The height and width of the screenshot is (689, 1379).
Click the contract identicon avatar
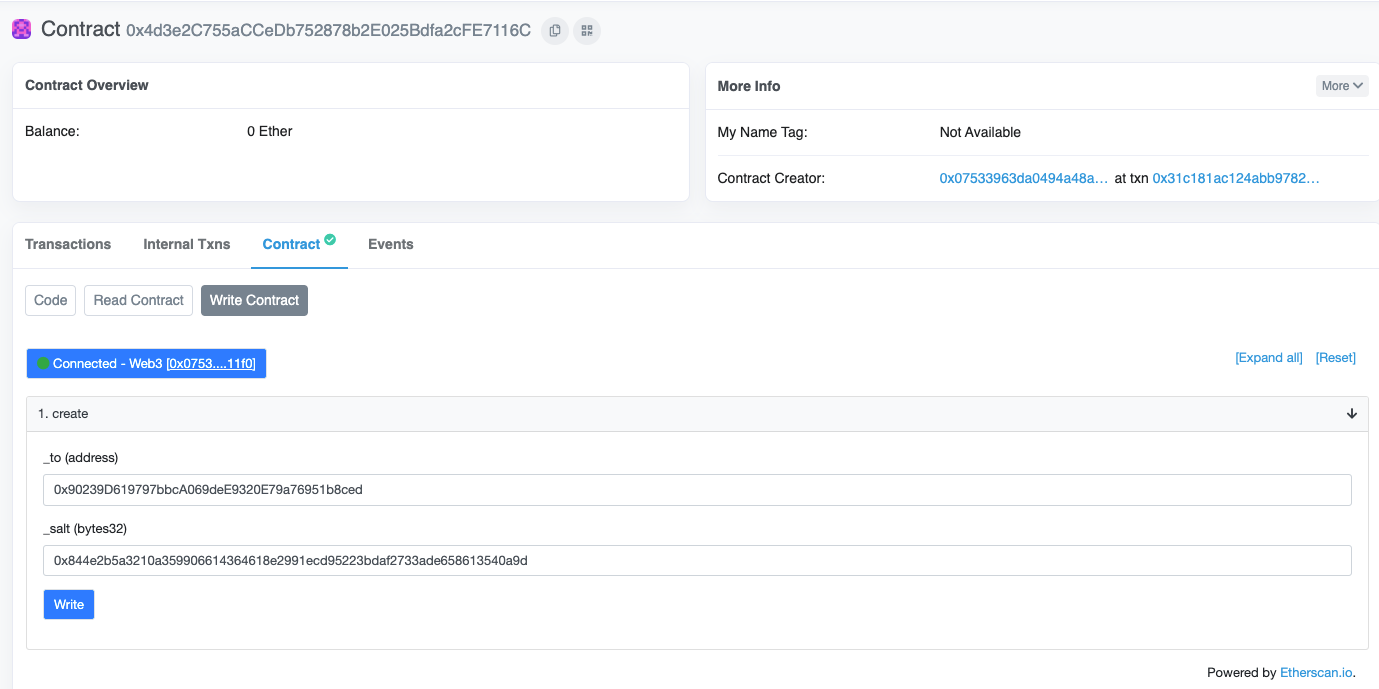22,30
